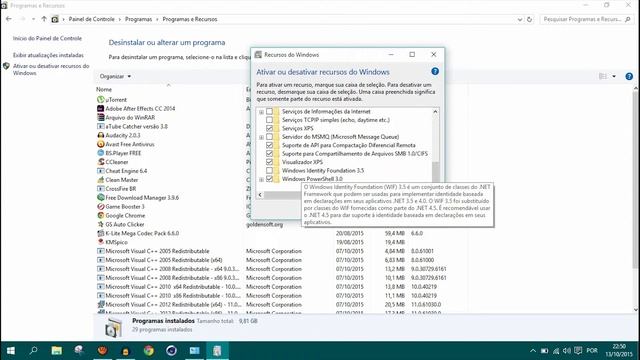640x360 pixels.
Task: Select the Adobe After Effects CC 2014 icon
Action: 100,109
